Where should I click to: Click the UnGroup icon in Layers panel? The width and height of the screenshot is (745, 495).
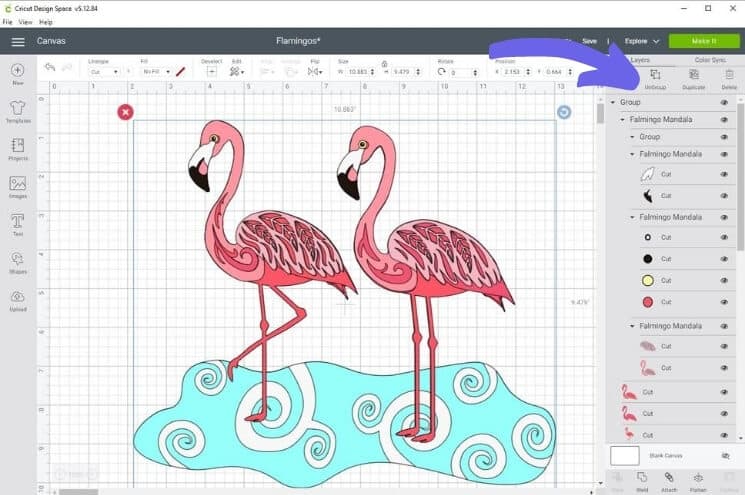tap(655, 75)
